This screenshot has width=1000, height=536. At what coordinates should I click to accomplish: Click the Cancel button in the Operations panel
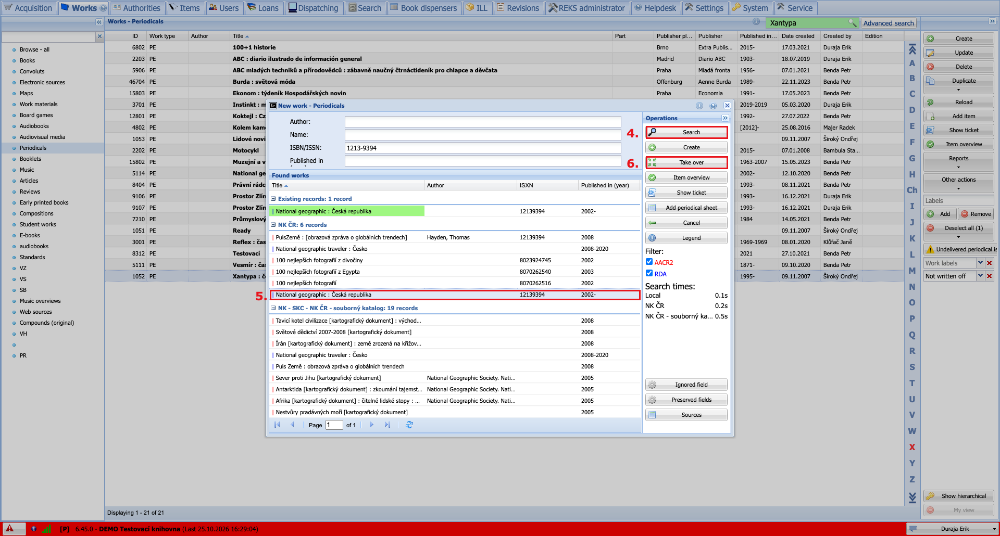pyautogui.click(x=686, y=223)
